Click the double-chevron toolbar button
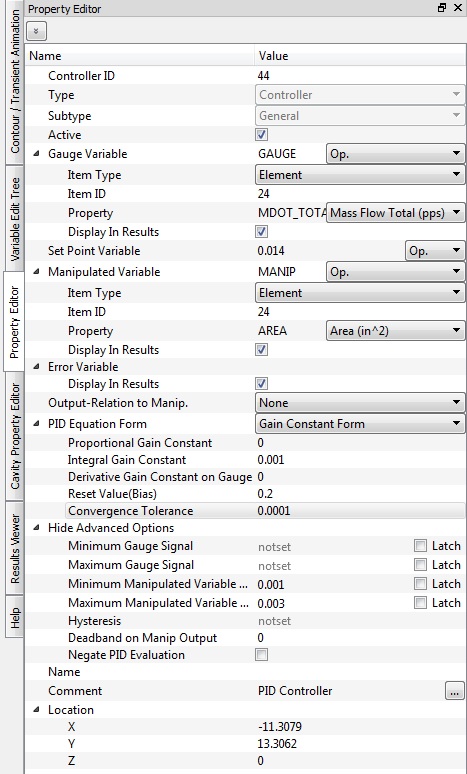 (x=37, y=31)
